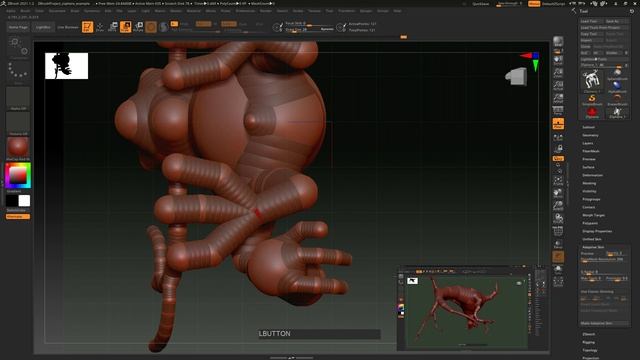Toggle Solo mode

pyautogui.click(x=558, y=269)
